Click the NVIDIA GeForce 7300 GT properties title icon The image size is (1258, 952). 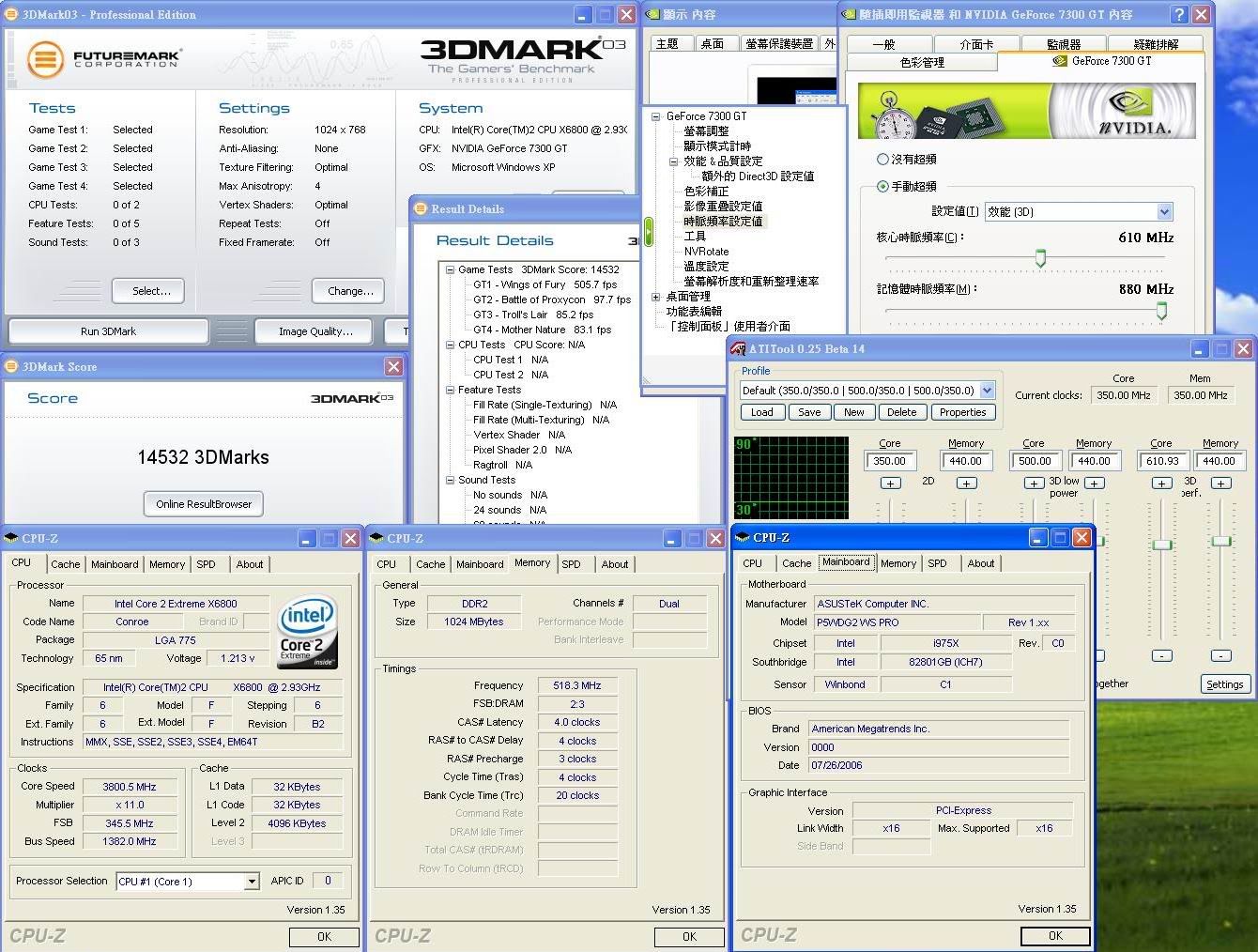850,14
